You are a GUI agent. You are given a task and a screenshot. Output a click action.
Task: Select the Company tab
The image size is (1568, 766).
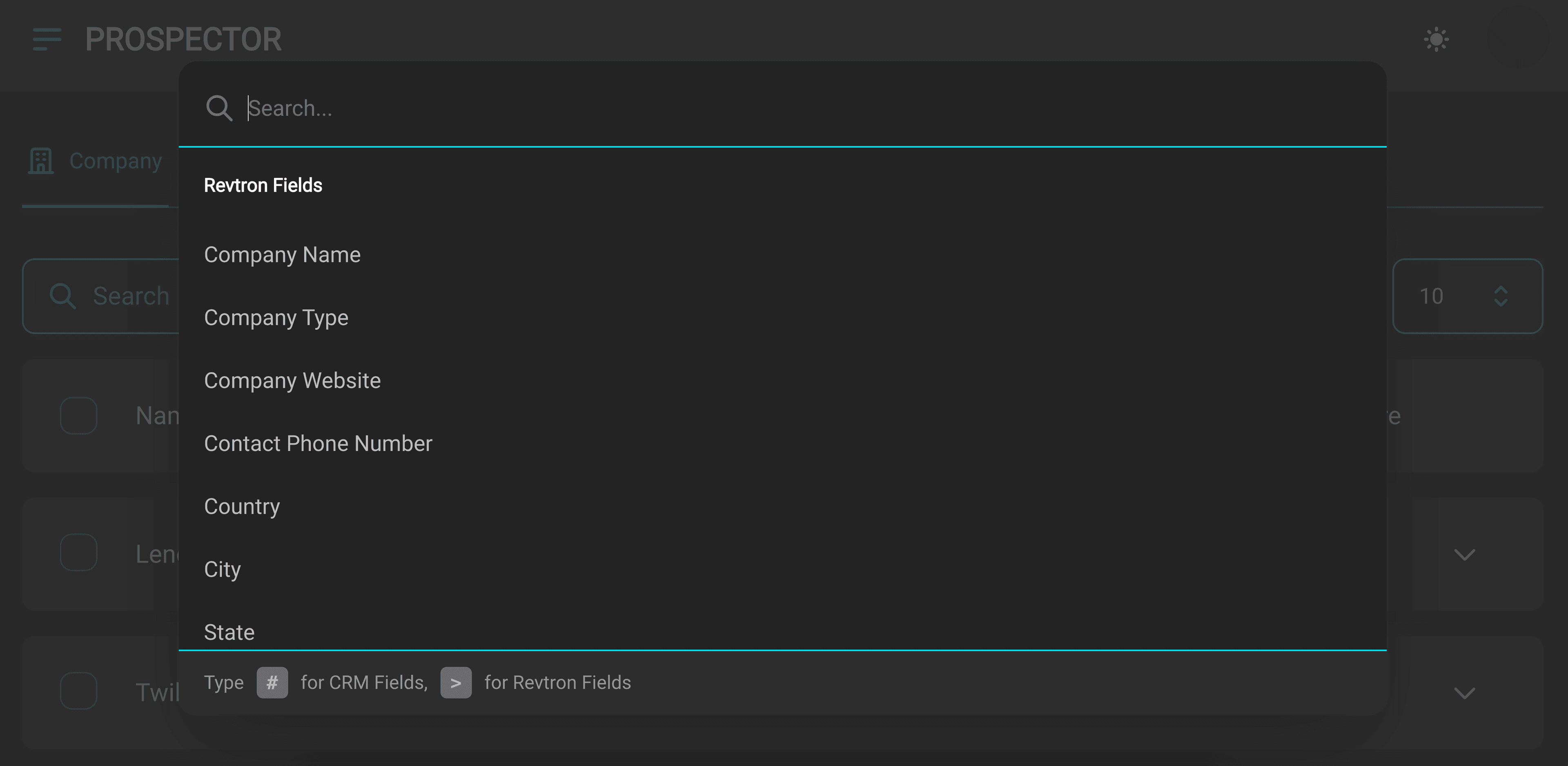coord(115,161)
